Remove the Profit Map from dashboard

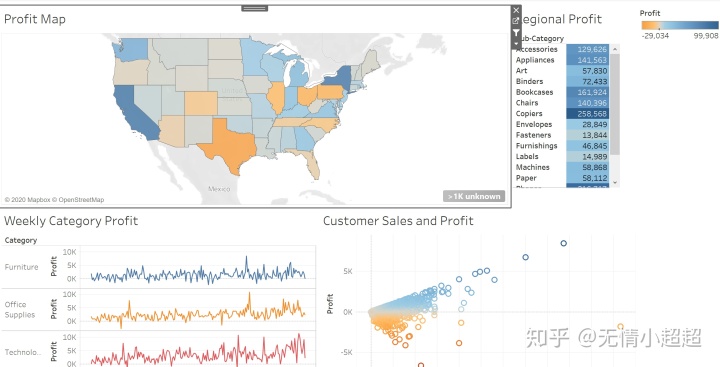coord(516,10)
